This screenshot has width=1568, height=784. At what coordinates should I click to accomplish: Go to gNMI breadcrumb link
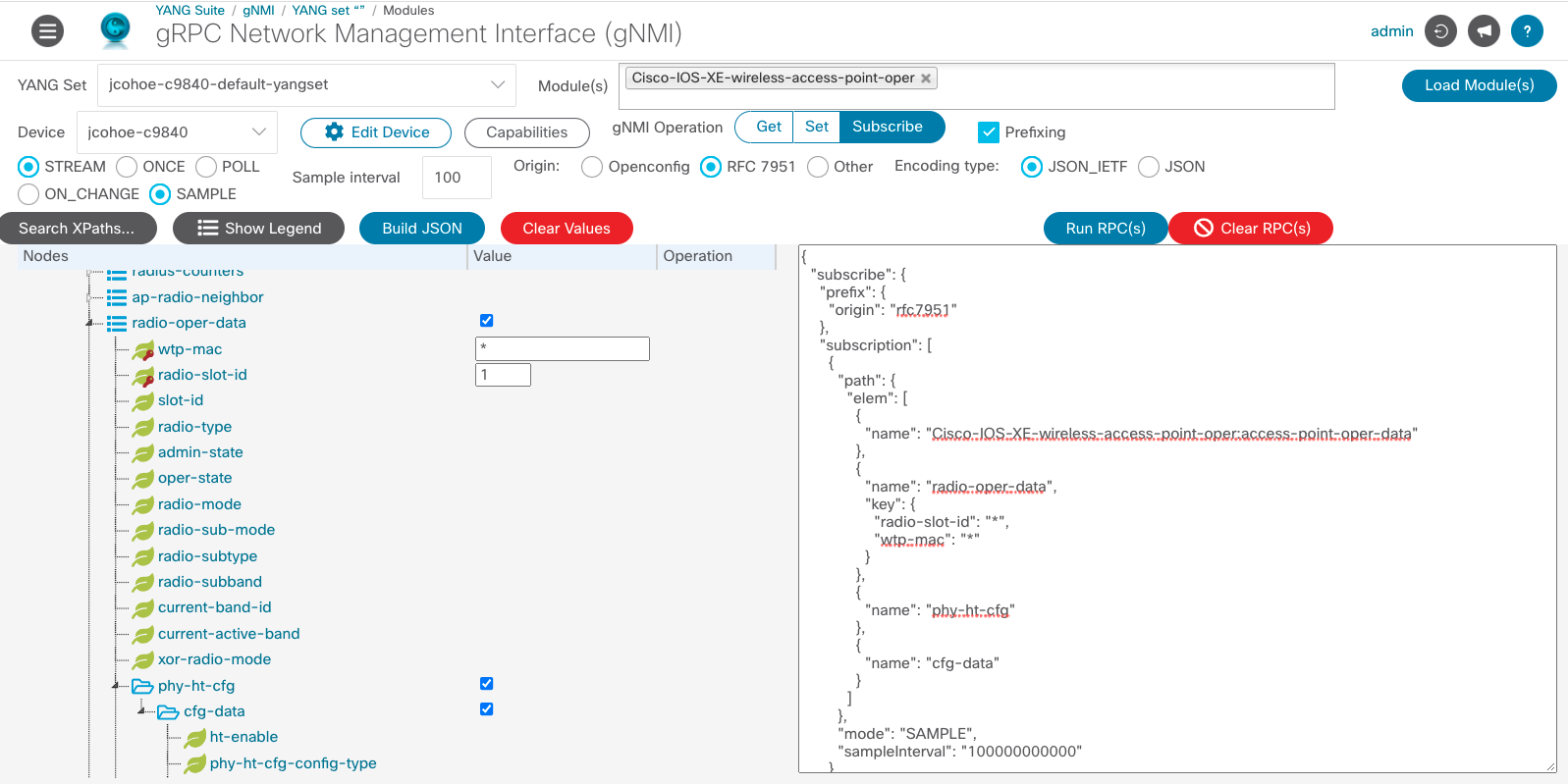click(x=259, y=11)
